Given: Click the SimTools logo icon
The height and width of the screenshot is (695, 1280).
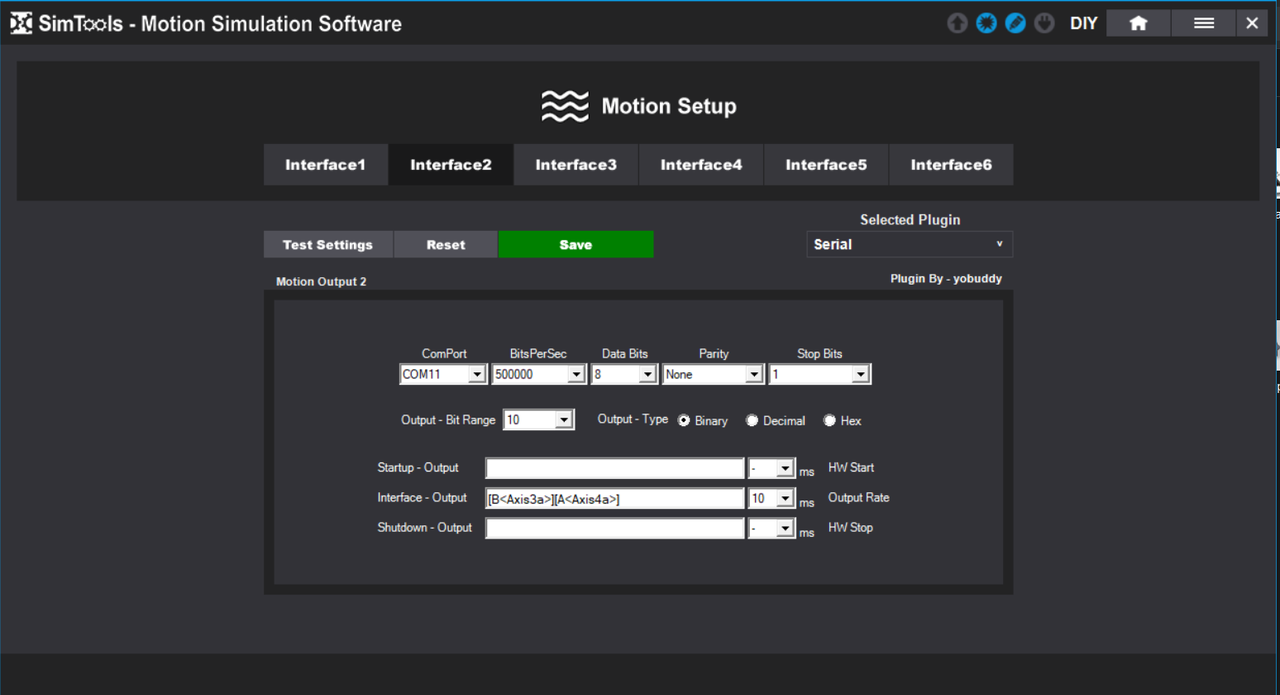Looking at the screenshot, I should click(21, 23).
